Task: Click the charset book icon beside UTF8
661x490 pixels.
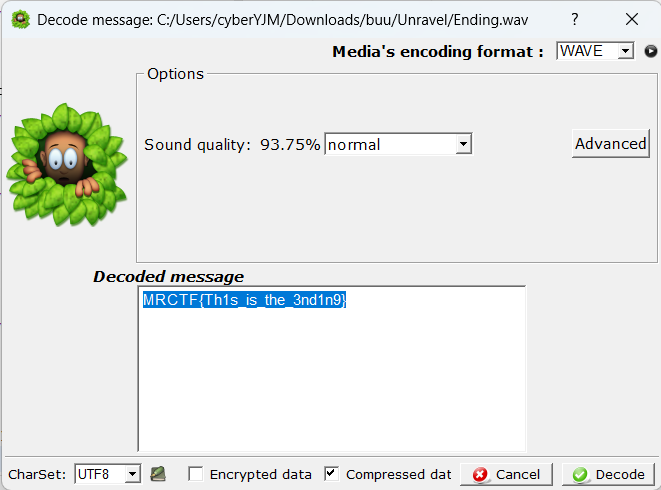Action: coord(158,474)
